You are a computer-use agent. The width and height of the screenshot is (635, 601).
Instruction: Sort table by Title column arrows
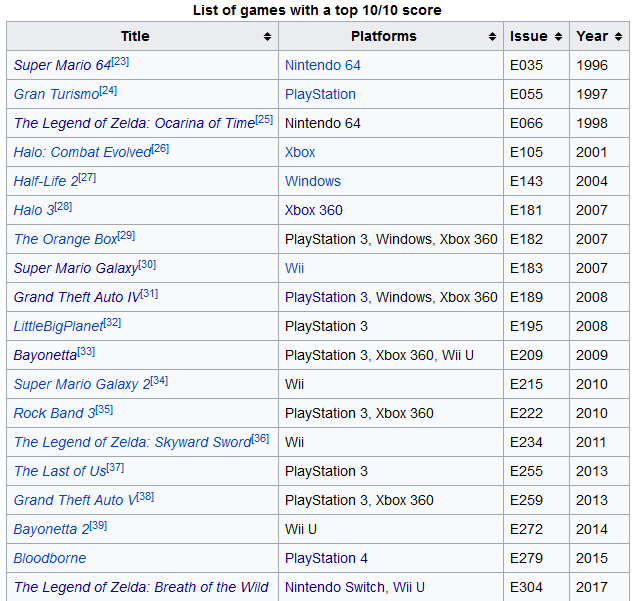[267, 36]
